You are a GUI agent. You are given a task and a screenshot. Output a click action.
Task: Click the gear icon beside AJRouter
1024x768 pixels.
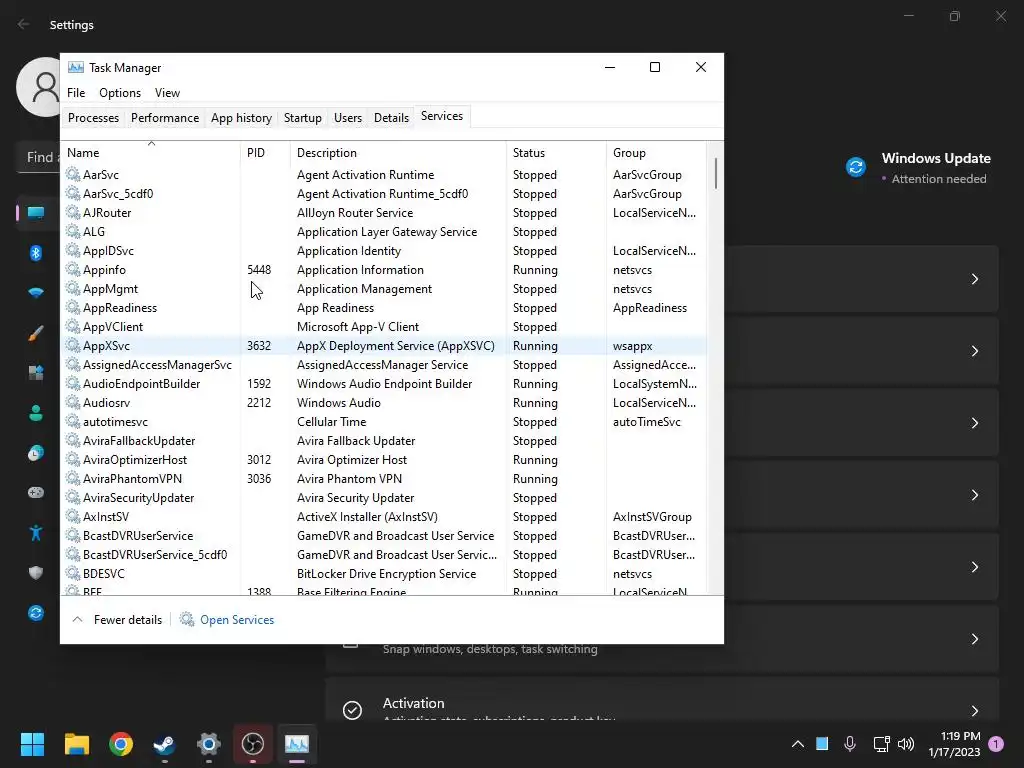[72, 212]
